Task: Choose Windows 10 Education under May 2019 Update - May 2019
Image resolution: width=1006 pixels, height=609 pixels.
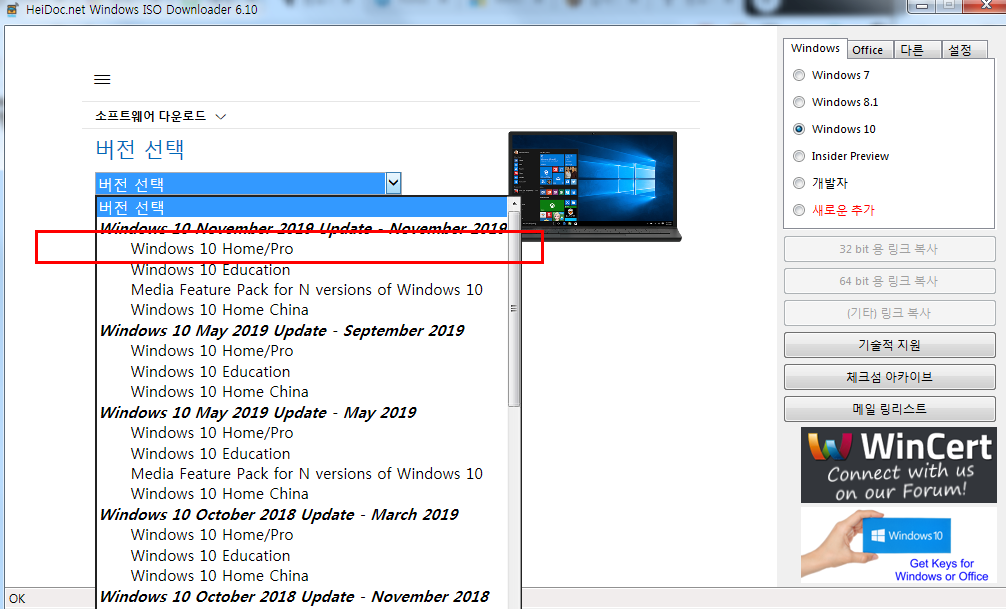Action: pyautogui.click(x=302, y=454)
